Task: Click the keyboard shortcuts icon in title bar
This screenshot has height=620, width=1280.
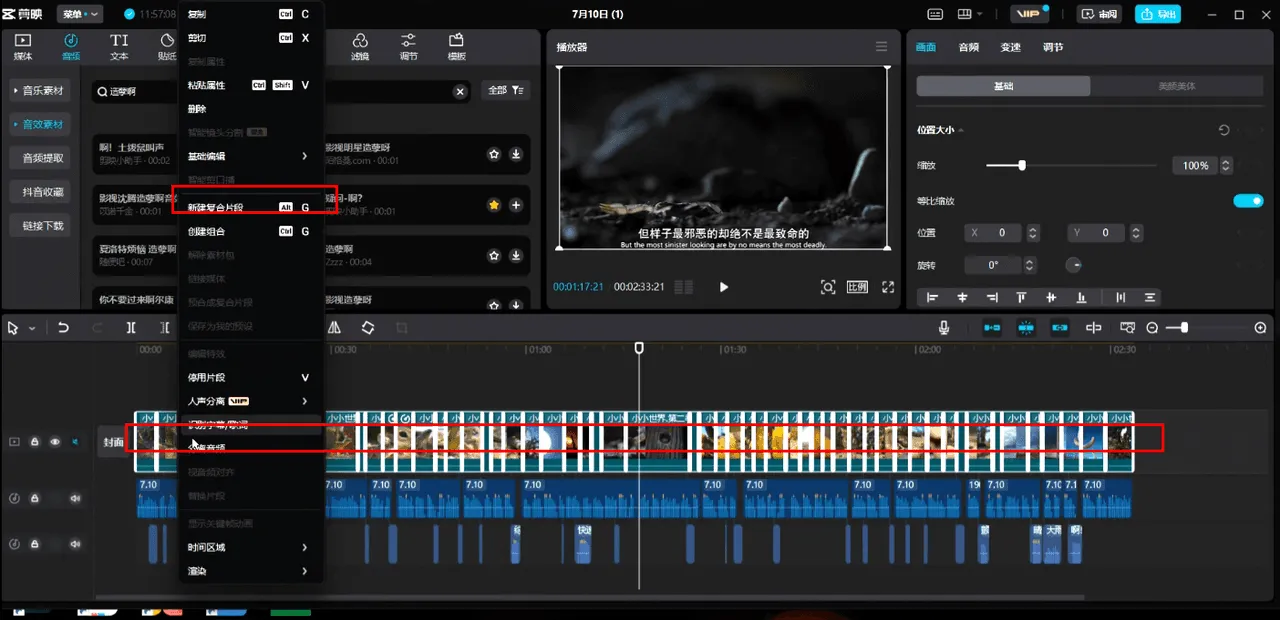Action: coord(935,14)
